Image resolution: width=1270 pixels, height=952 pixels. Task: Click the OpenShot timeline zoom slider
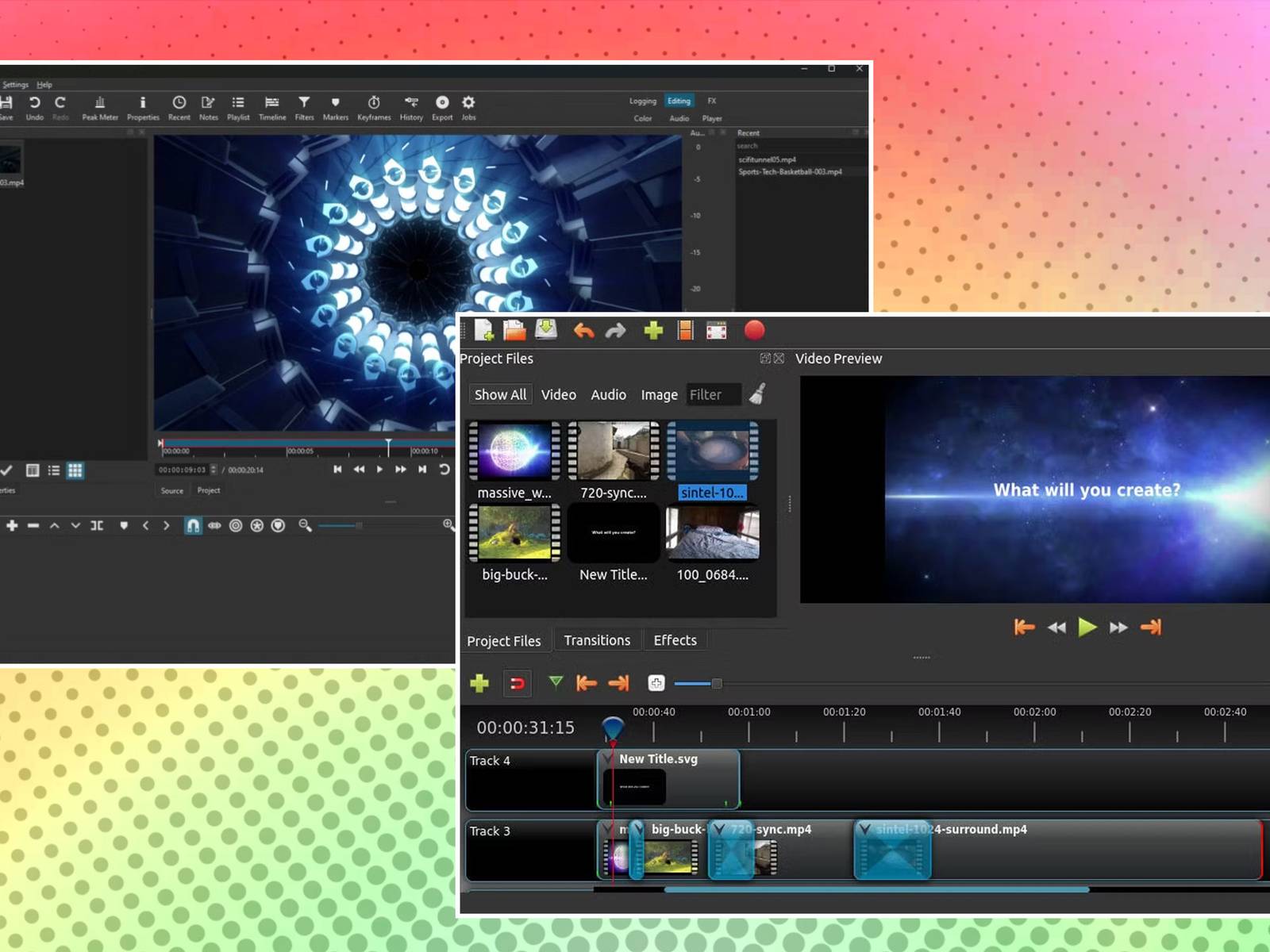click(698, 683)
